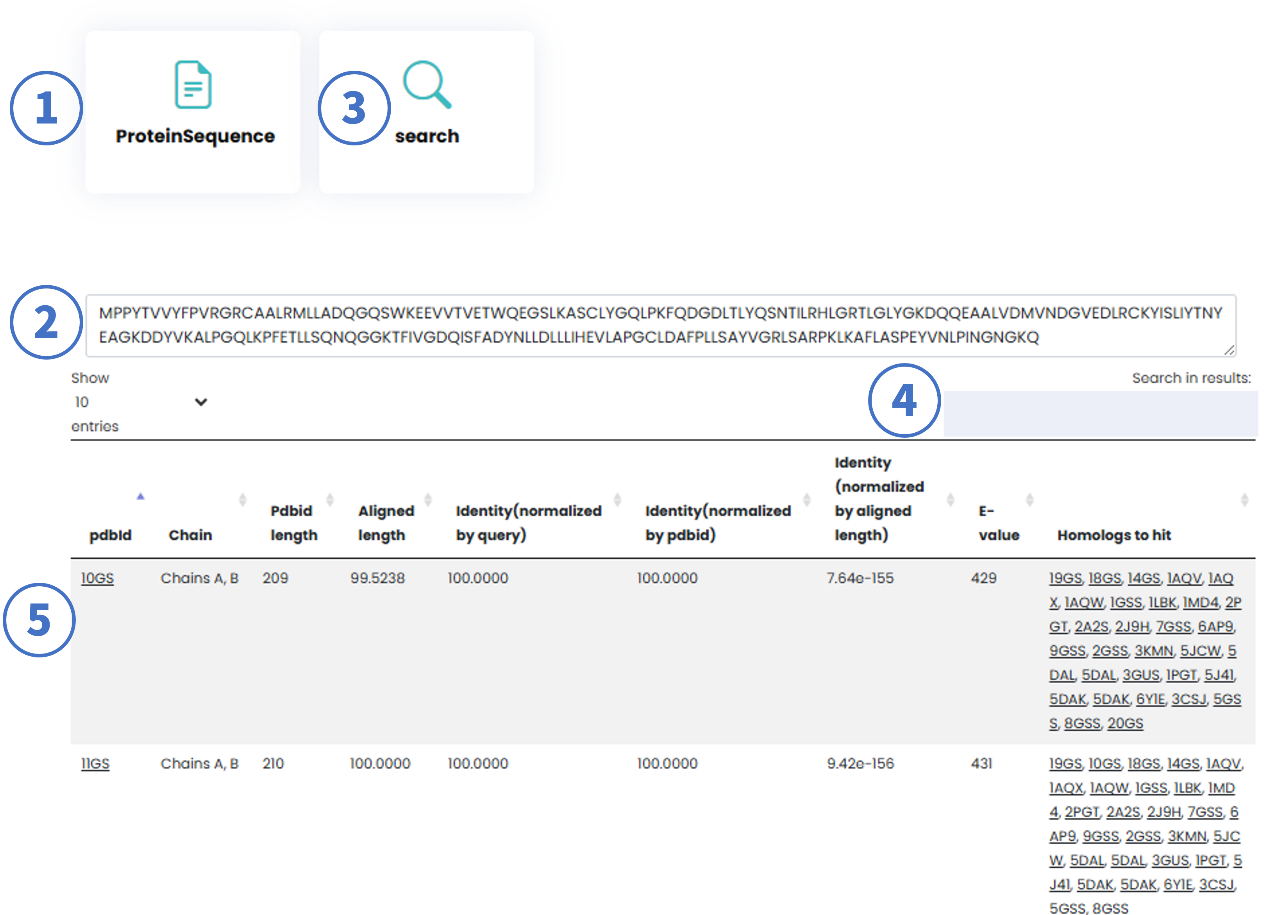Open homolog 6YIE in the 11GS row

point(1178,884)
